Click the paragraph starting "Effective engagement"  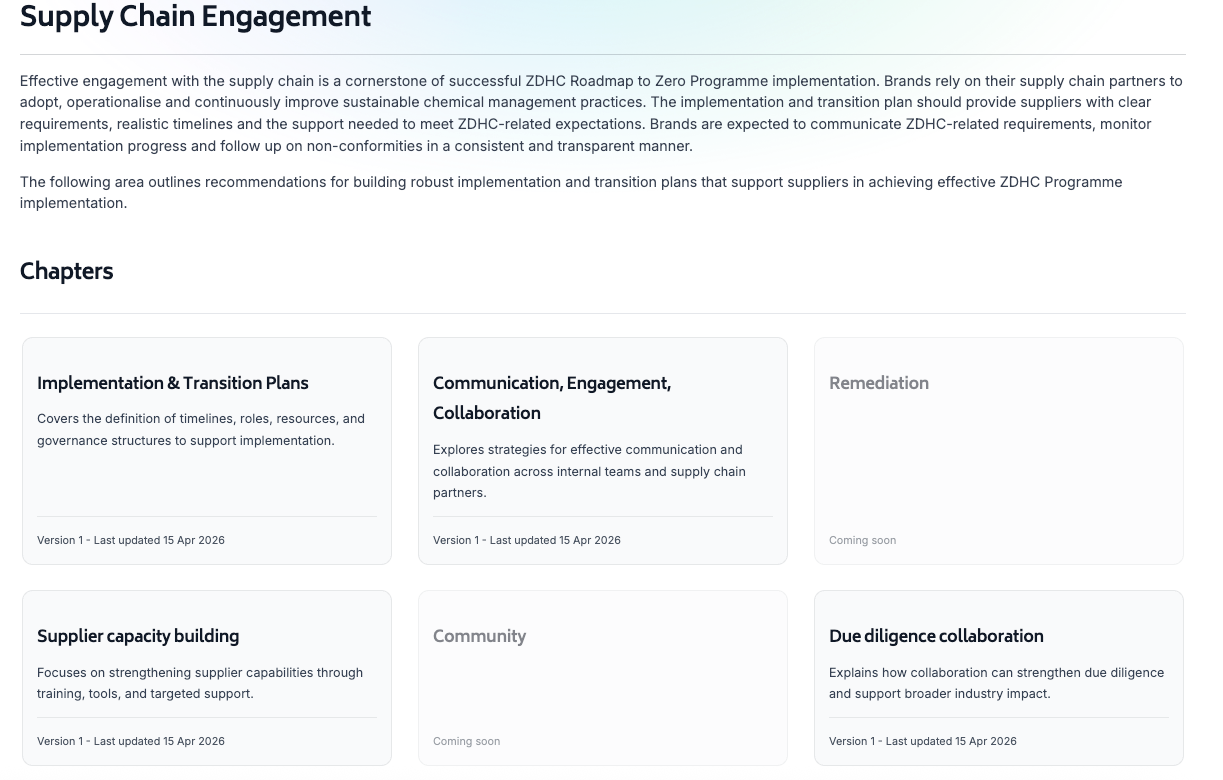pyautogui.click(x=600, y=113)
